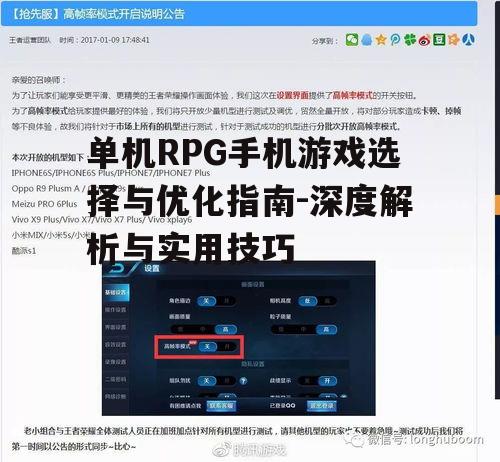Click the announcement title 高帧率模式开启说明公告
Screen dimensions: 500x462
click(124, 14)
